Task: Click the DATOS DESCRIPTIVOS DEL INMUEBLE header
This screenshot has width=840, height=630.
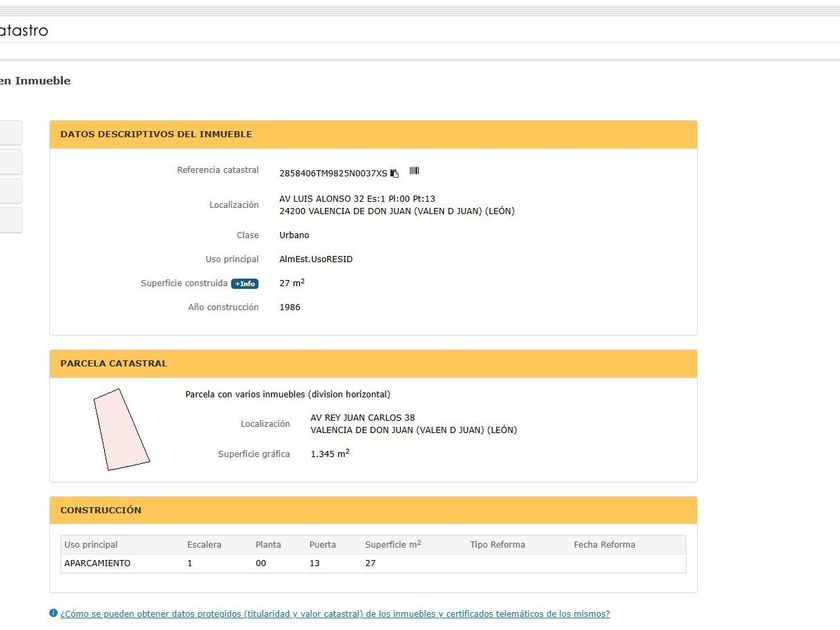Action: click(373, 134)
